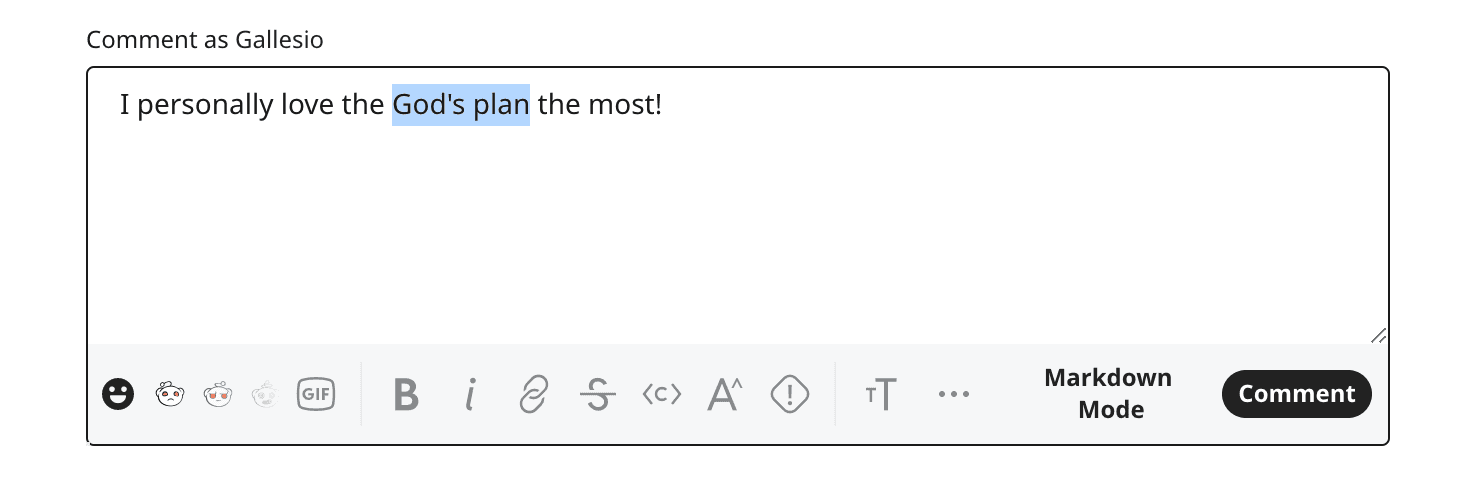Image resolution: width=1458 pixels, height=498 pixels.
Task: Click in the empty comment text area
Action: click(737, 230)
